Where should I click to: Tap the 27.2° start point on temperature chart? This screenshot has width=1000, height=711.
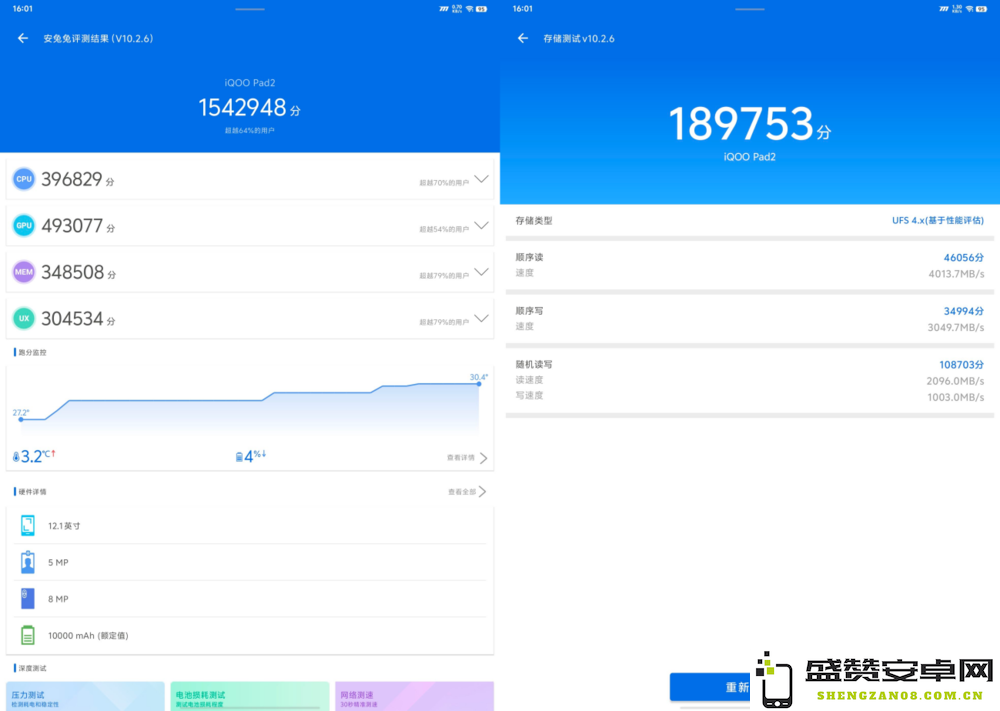point(21,419)
